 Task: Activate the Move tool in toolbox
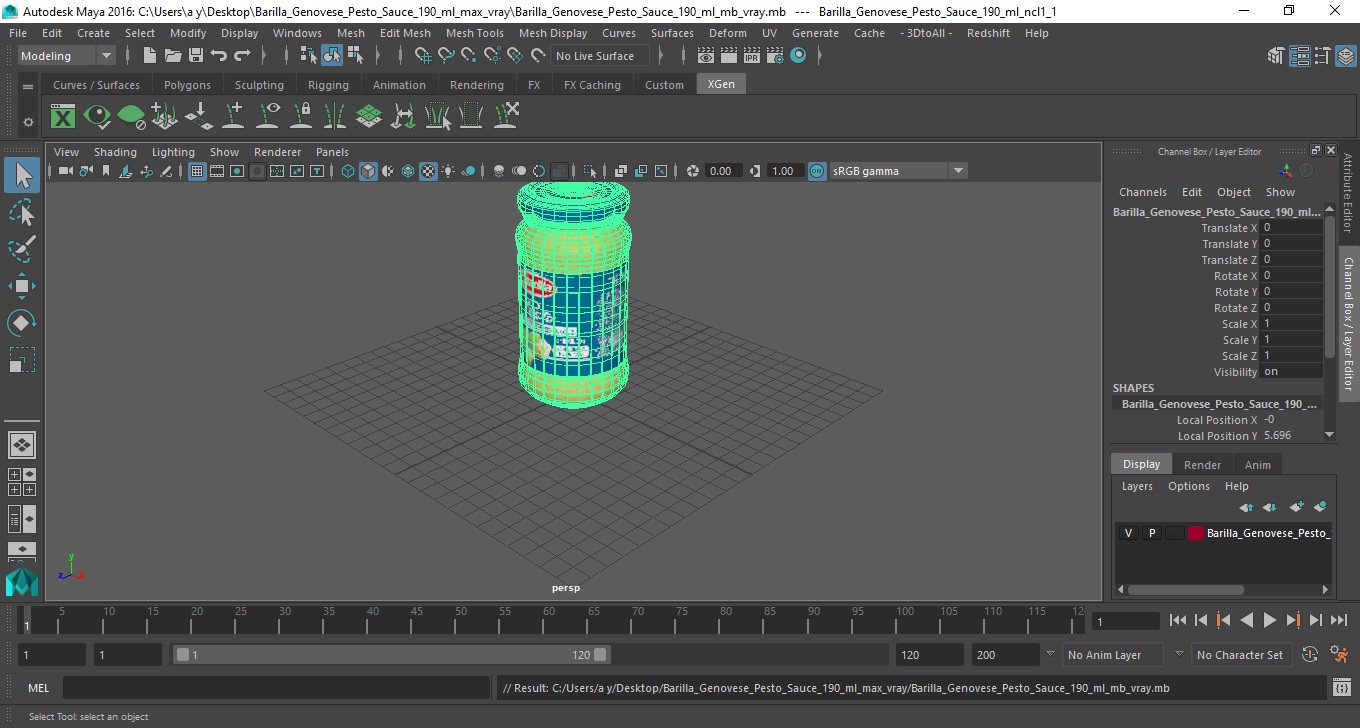22,286
